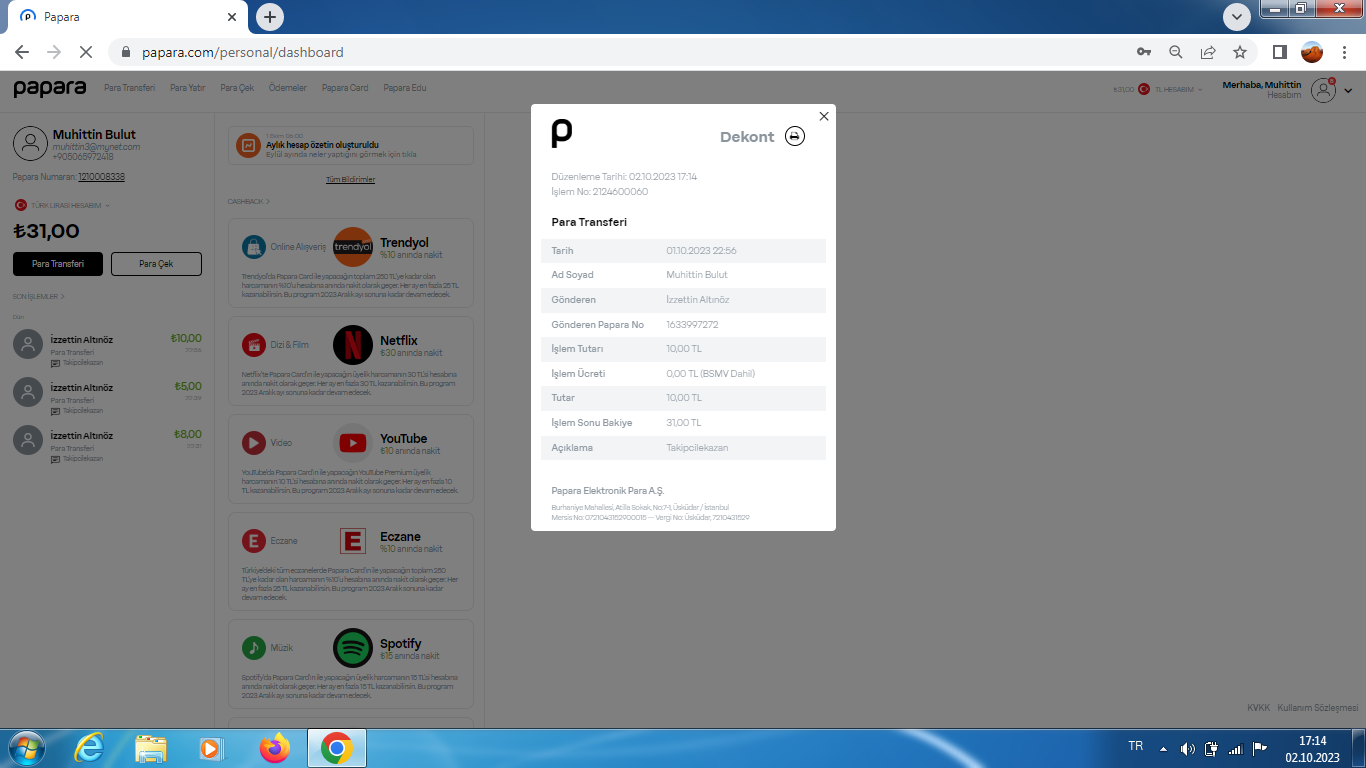Select the Müzik category icon
This screenshot has width=1366, height=768.
coord(254,647)
